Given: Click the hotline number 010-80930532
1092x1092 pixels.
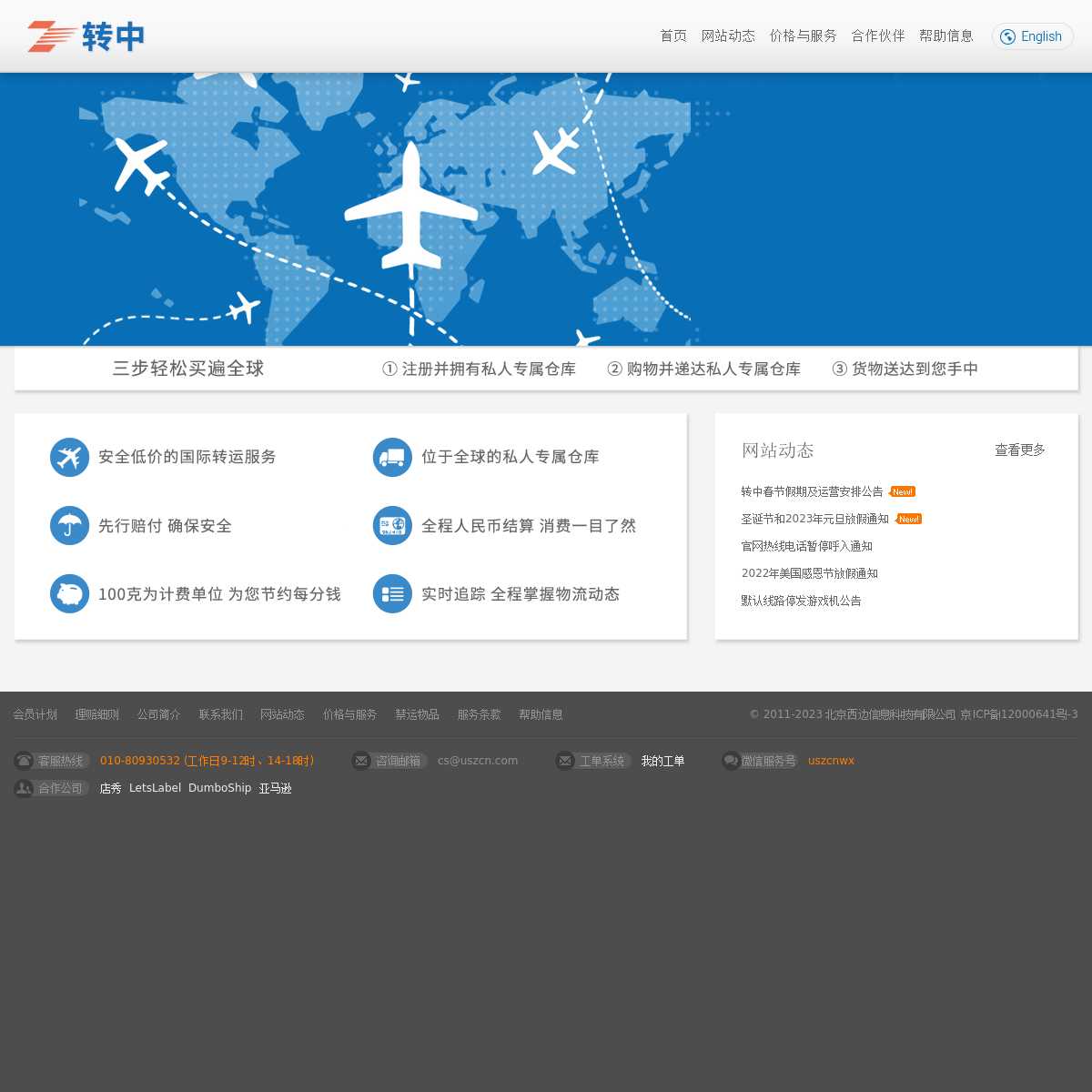Looking at the screenshot, I should (x=140, y=761).
